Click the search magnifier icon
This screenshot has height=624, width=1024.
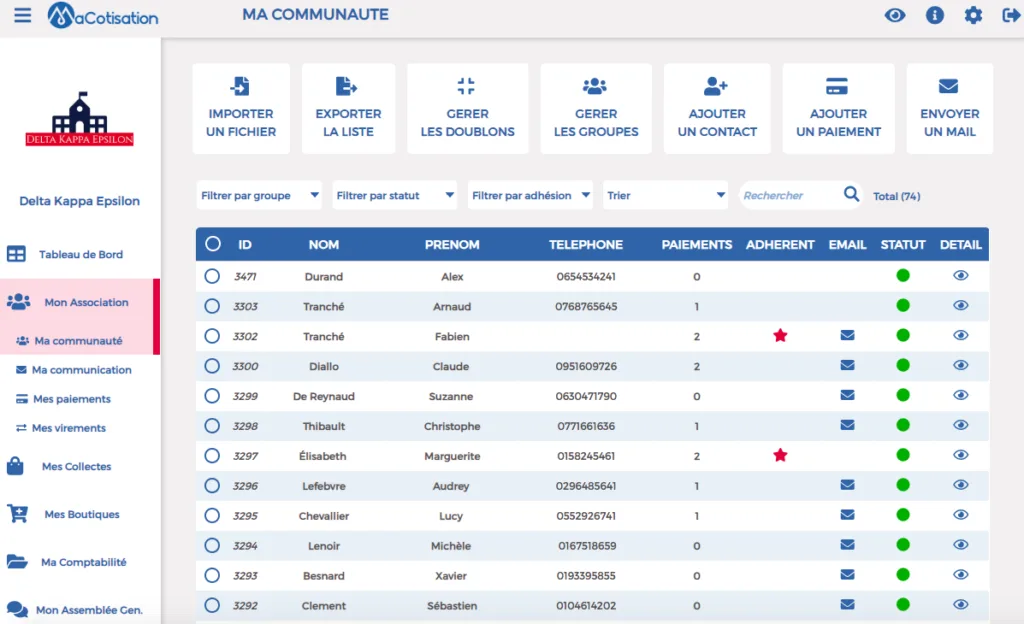click(851, 195)
